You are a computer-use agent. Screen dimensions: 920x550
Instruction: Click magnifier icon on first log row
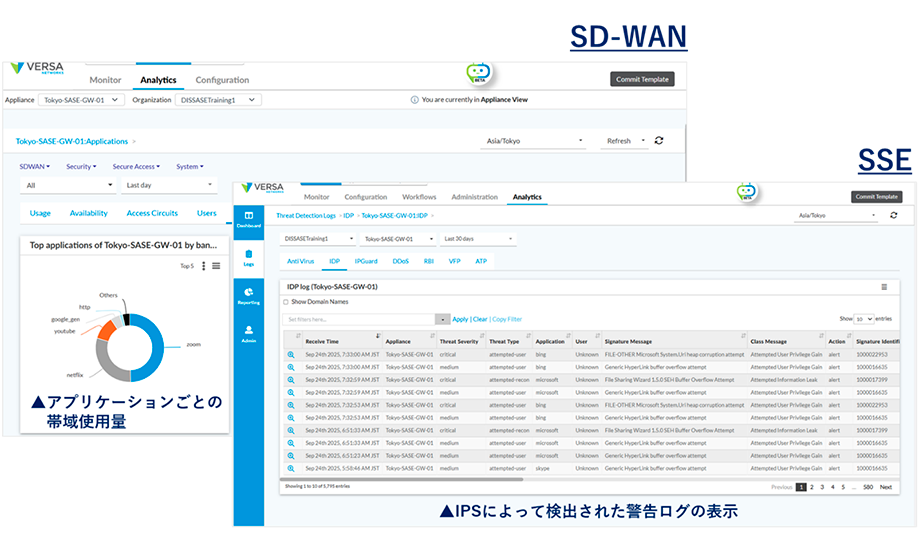click(291, 355)
